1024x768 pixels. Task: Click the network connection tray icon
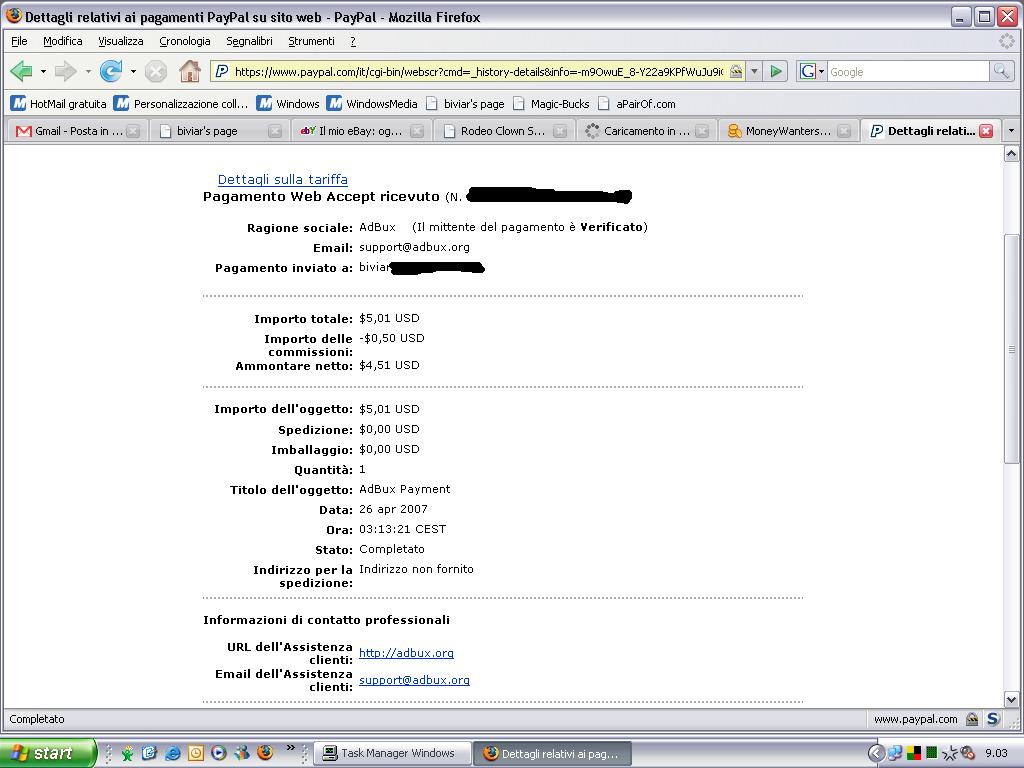tap(894, 753)
